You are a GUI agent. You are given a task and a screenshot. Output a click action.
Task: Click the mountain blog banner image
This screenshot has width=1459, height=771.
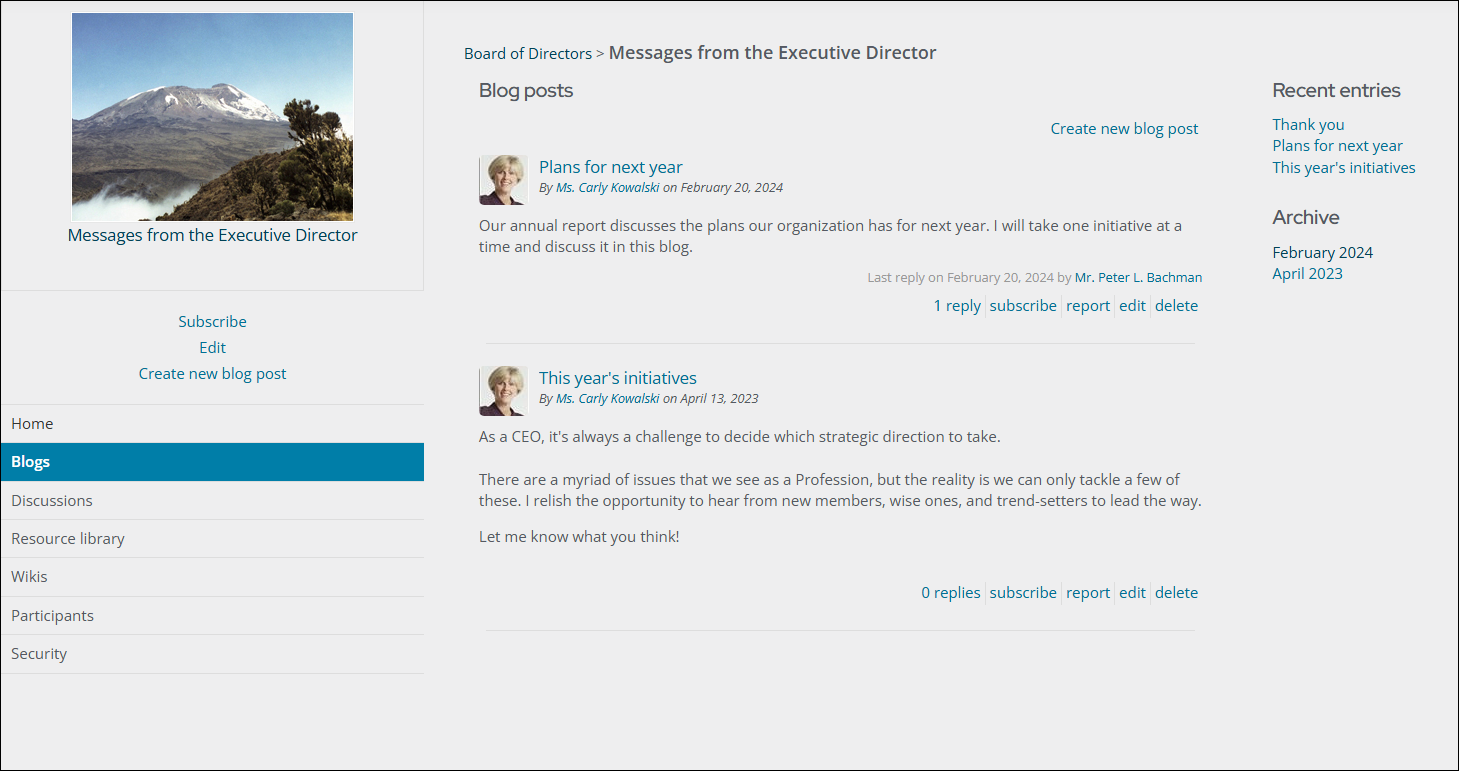click(x=212, y=117)
